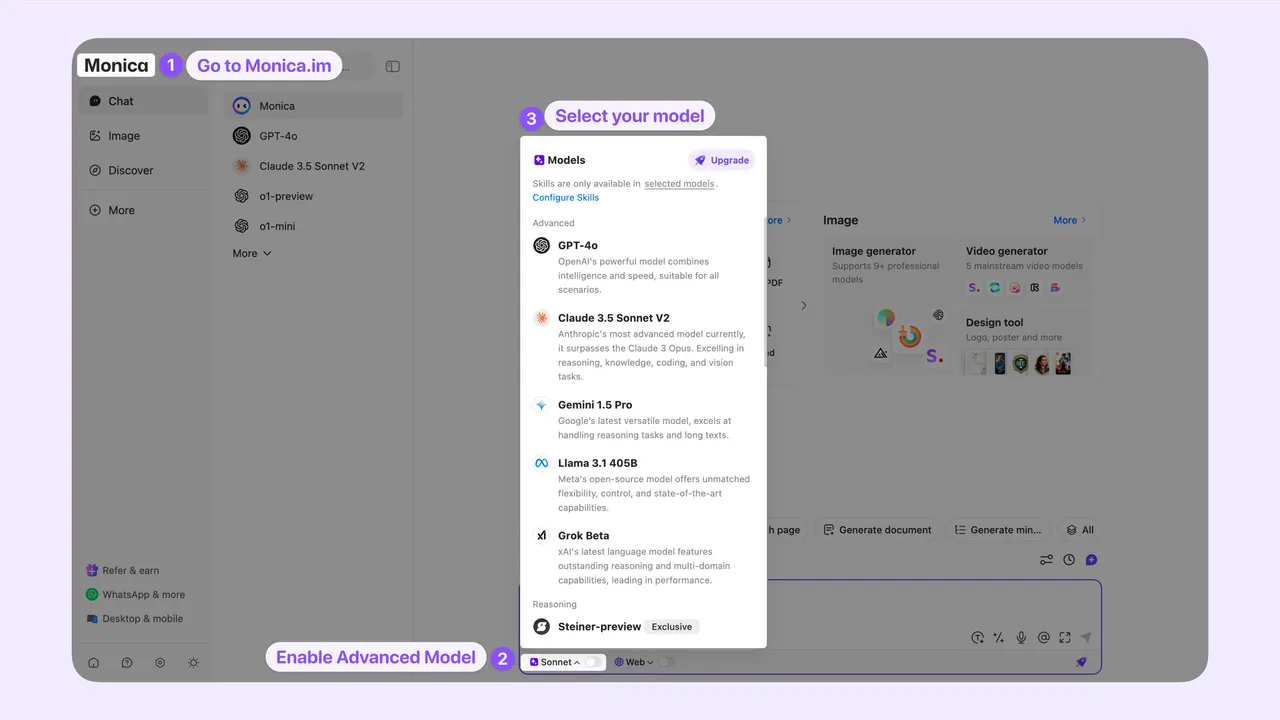Expand More under the bot list
The image size is (1280, 720).
(x=252, y=254)
